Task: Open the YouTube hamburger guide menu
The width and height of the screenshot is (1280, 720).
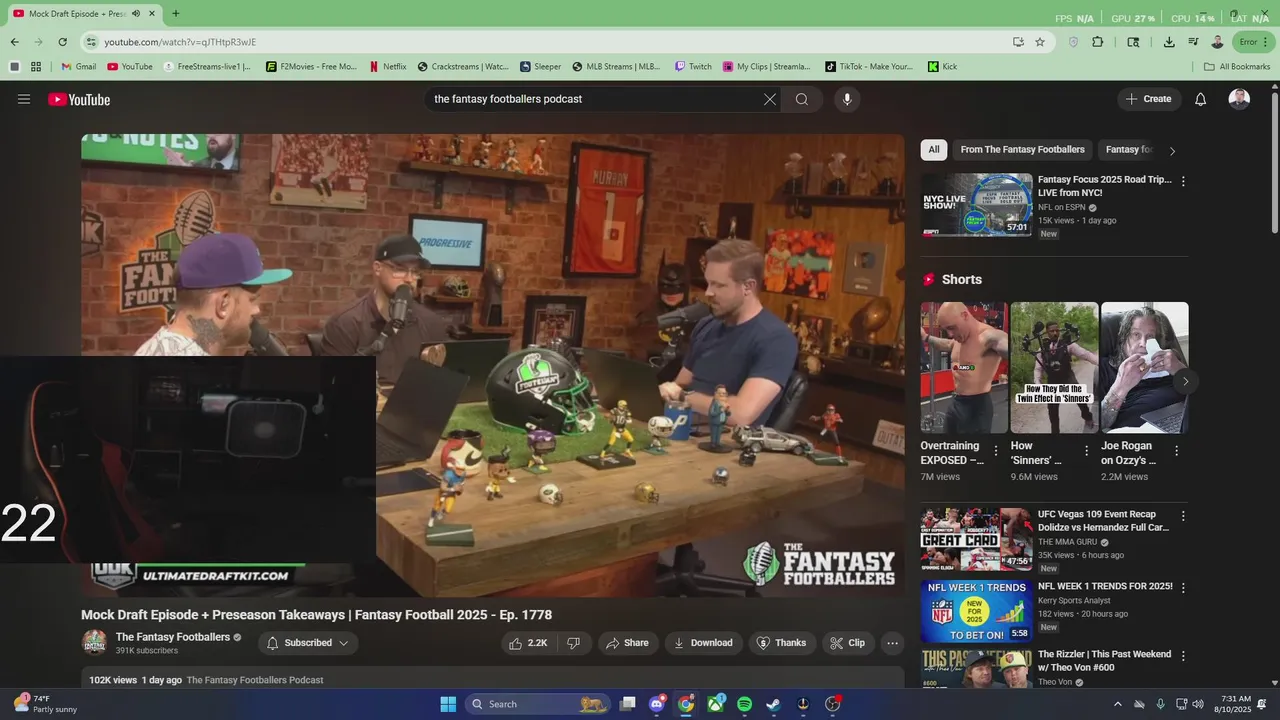Action: point(24,99)
